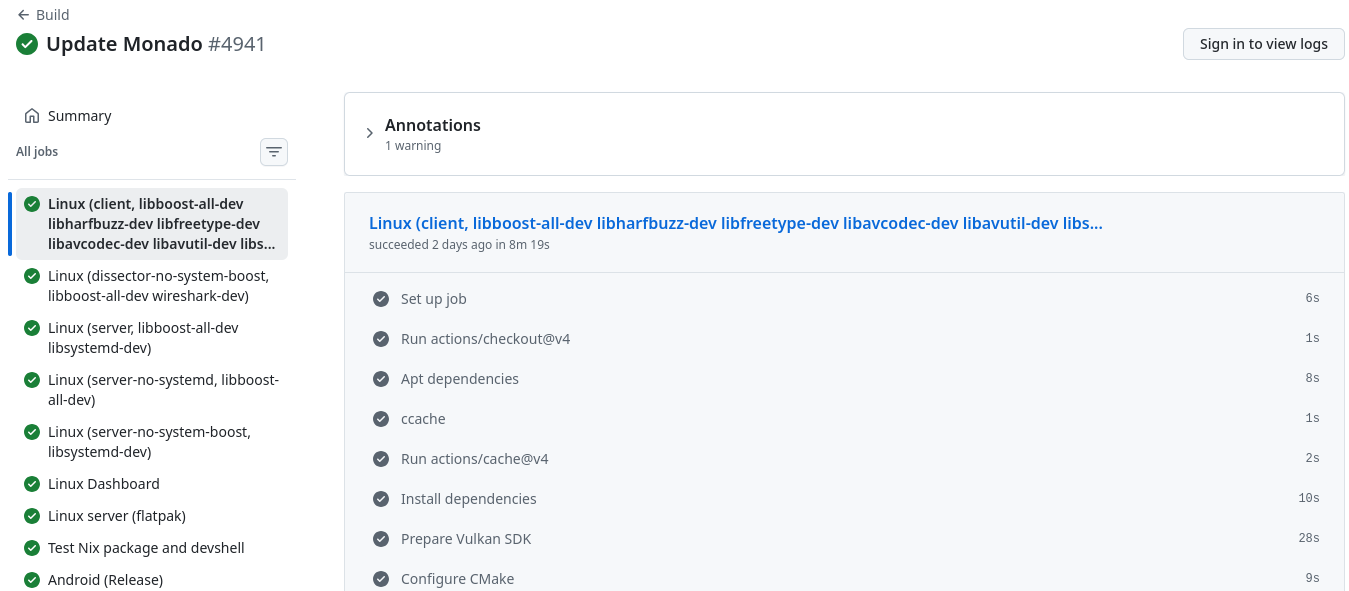Click the check icon for Apt dependencies

381,379
